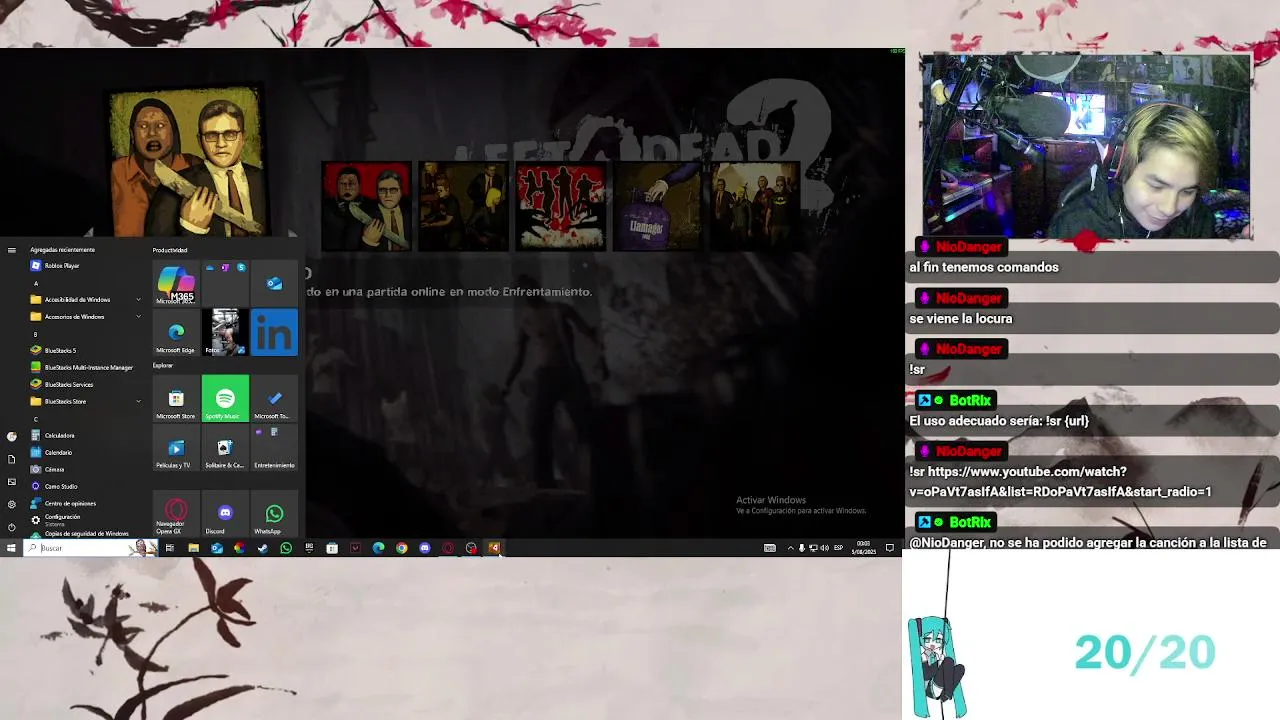Open BlueStacks Multi-Instance Manager

(x=88, y=368)
